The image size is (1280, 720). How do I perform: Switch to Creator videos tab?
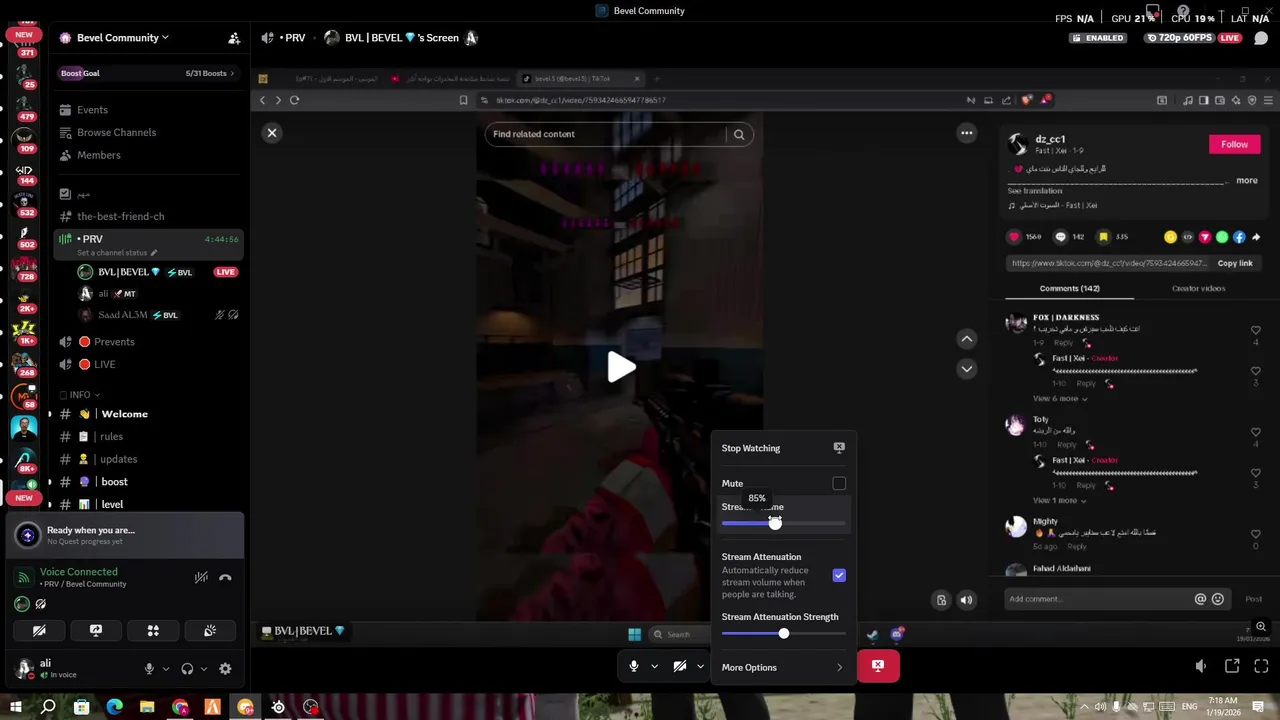tap(1198, 288)
